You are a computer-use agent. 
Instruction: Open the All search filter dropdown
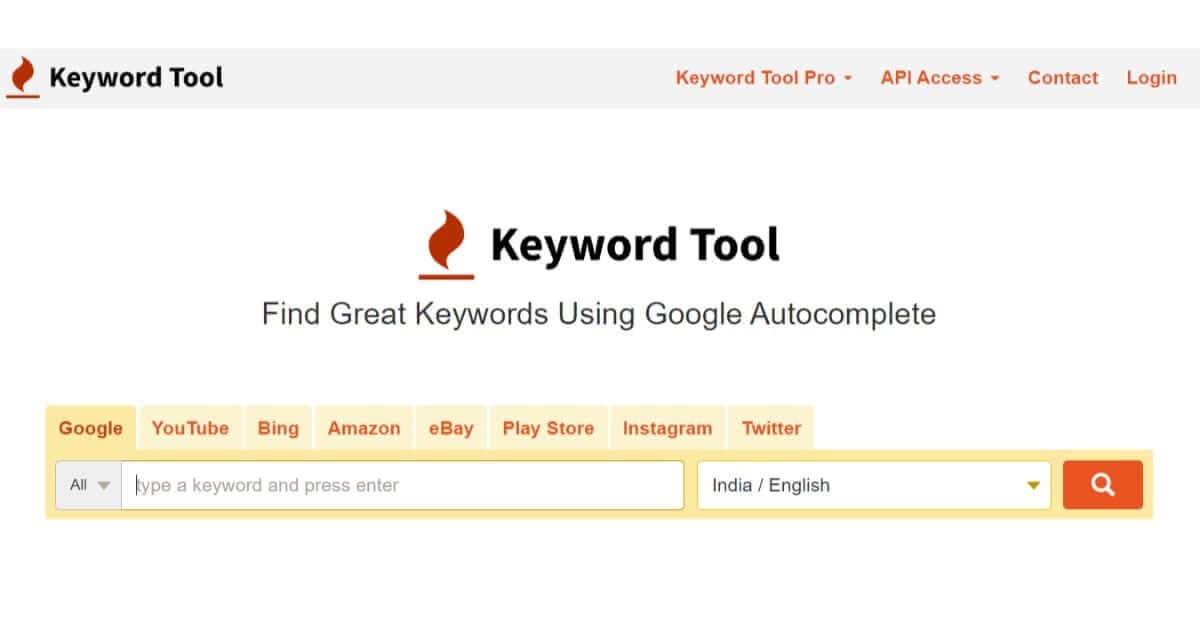tap(89, 485)
